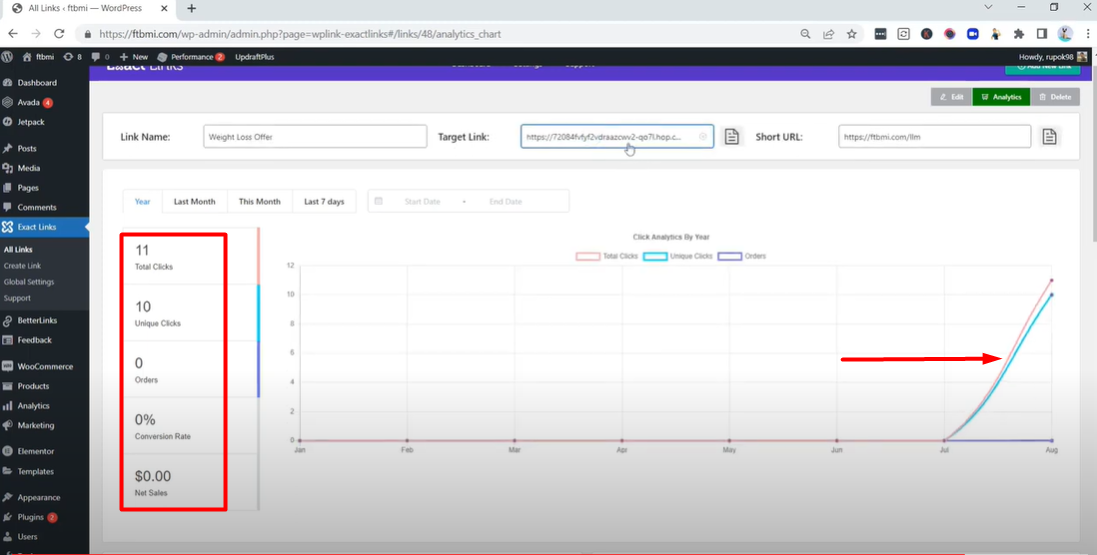The height and width of the screenshot is (555, 1097).
Task: Open comments bubble in admin bar
Action: [100, 57]
